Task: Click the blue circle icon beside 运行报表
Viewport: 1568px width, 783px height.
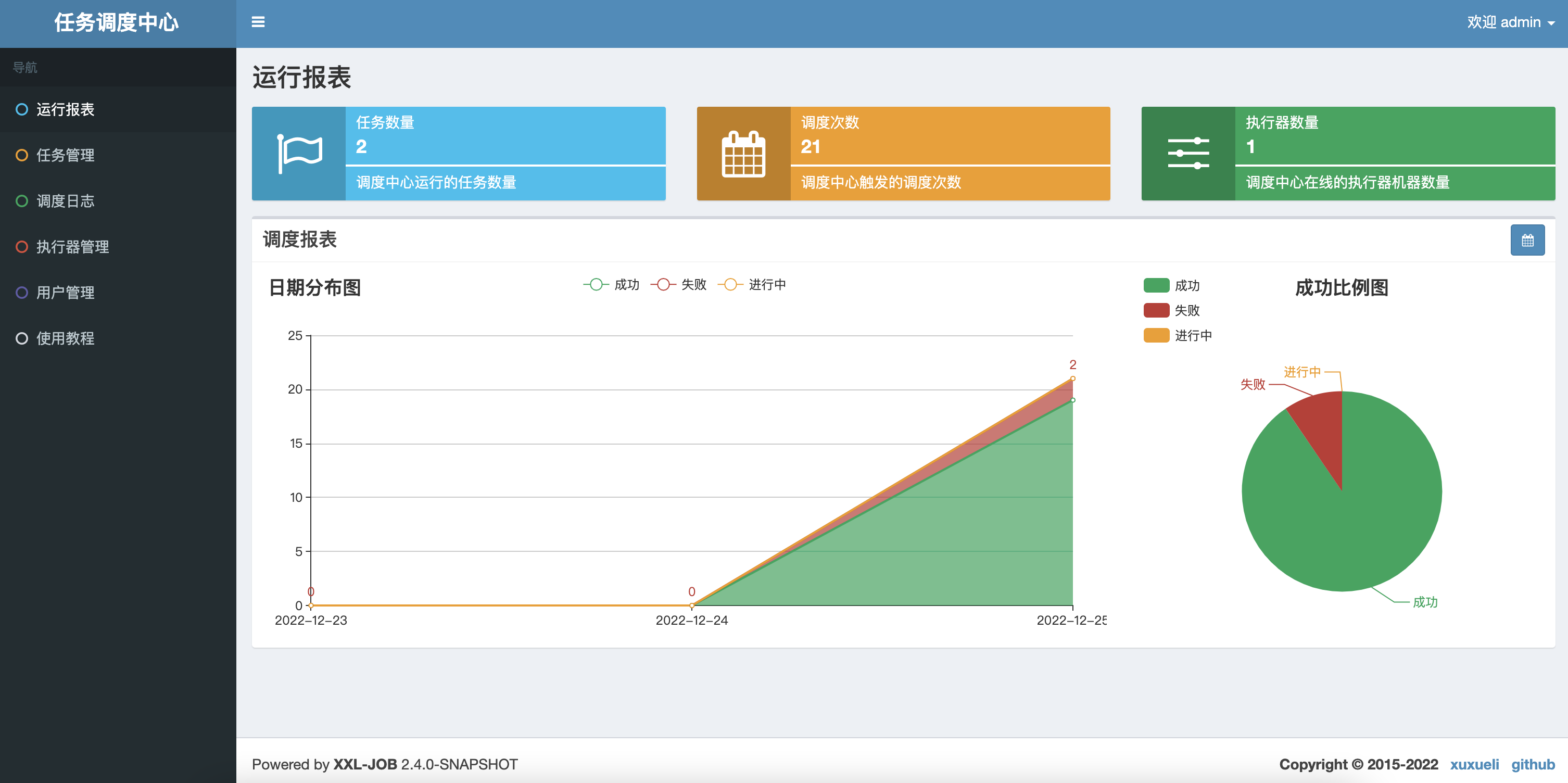Action: [22, 110]
